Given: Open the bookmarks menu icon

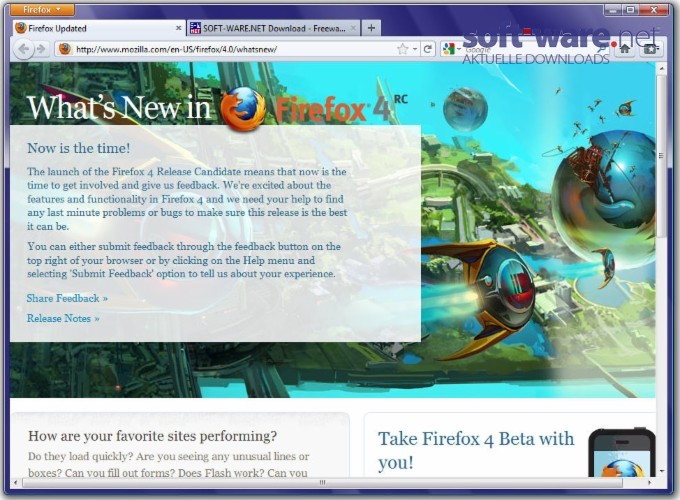Looking at the screenshot, I should click(651, 49).
